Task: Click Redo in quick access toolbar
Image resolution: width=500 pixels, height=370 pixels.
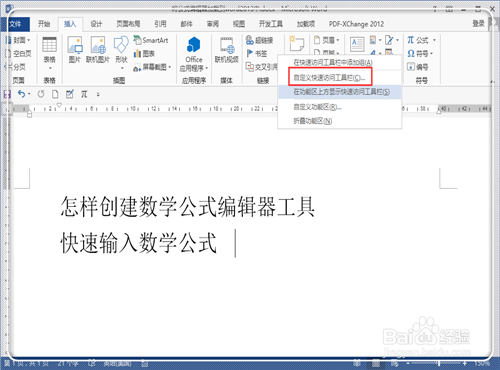Action: [x=41, y=94]
